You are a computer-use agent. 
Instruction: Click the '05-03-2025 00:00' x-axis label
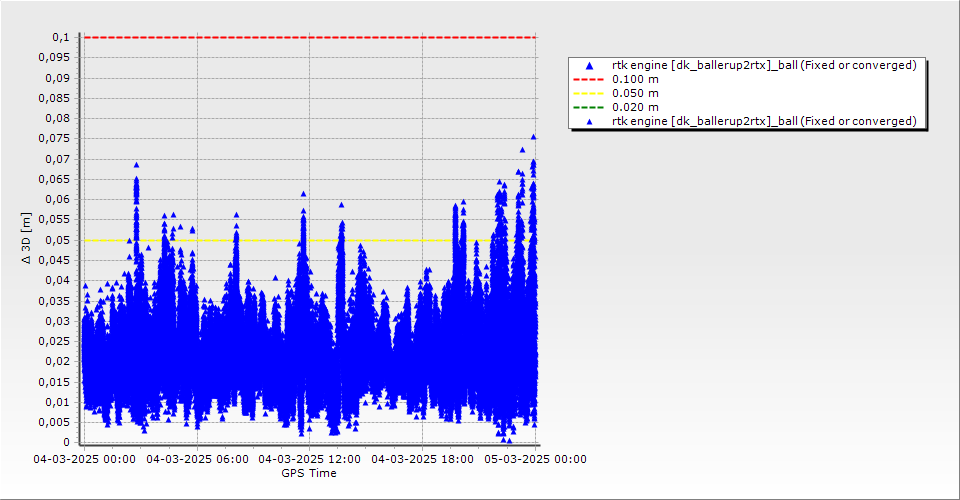535,459
